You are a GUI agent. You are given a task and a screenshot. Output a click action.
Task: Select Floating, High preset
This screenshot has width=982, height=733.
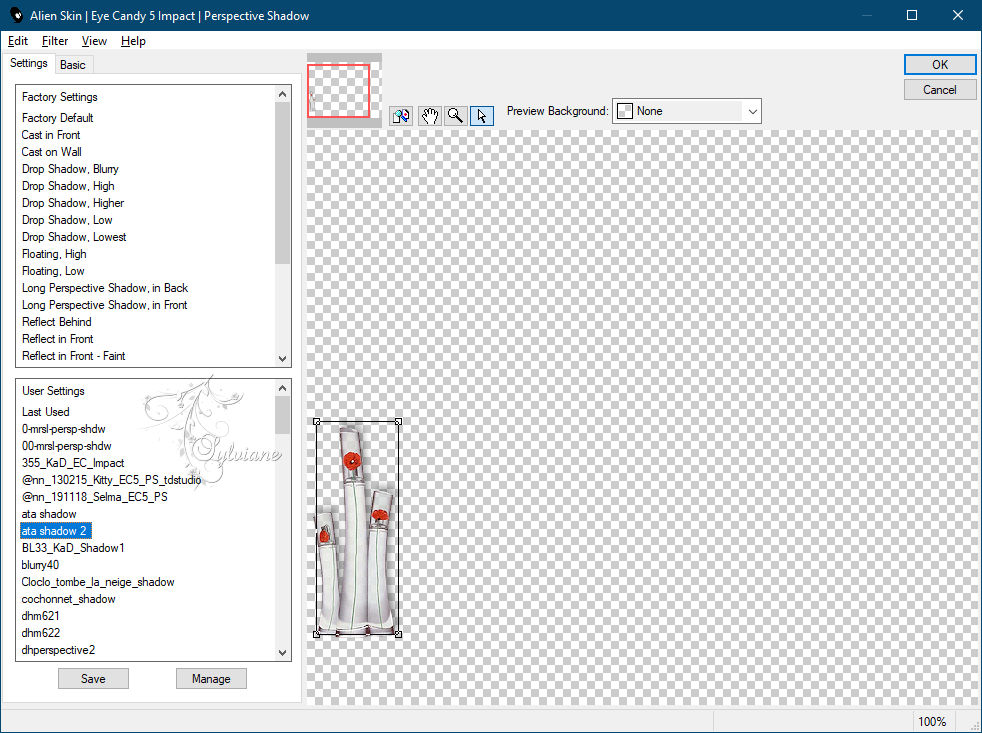pos(54,254)
